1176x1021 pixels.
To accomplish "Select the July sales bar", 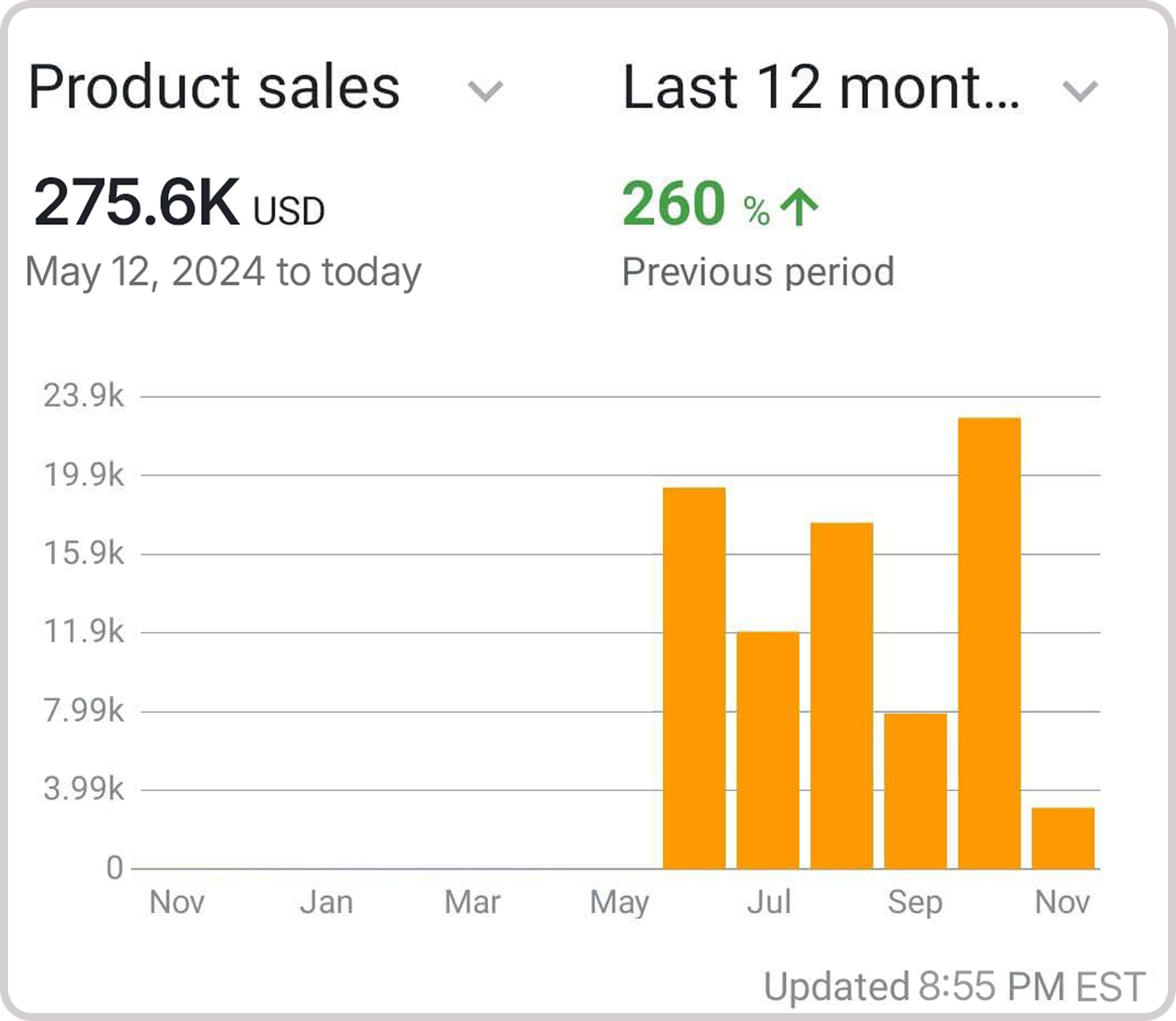I will click(x=767, y=750).
